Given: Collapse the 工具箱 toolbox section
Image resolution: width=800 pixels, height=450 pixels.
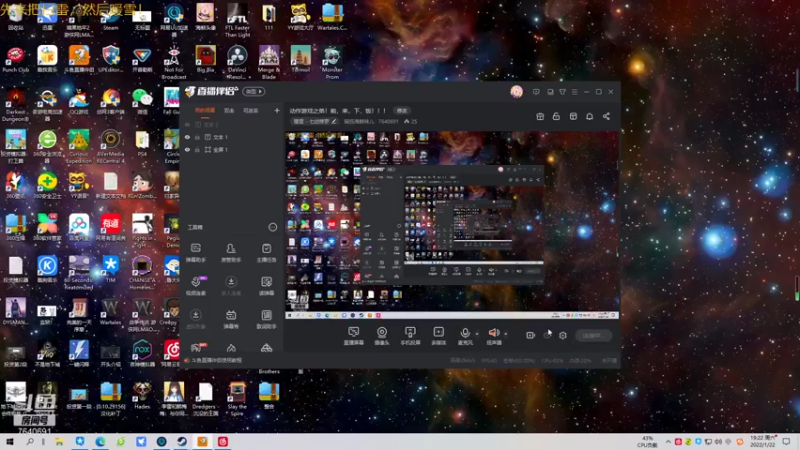Looking at the screenshot, I should click(273, 227).
